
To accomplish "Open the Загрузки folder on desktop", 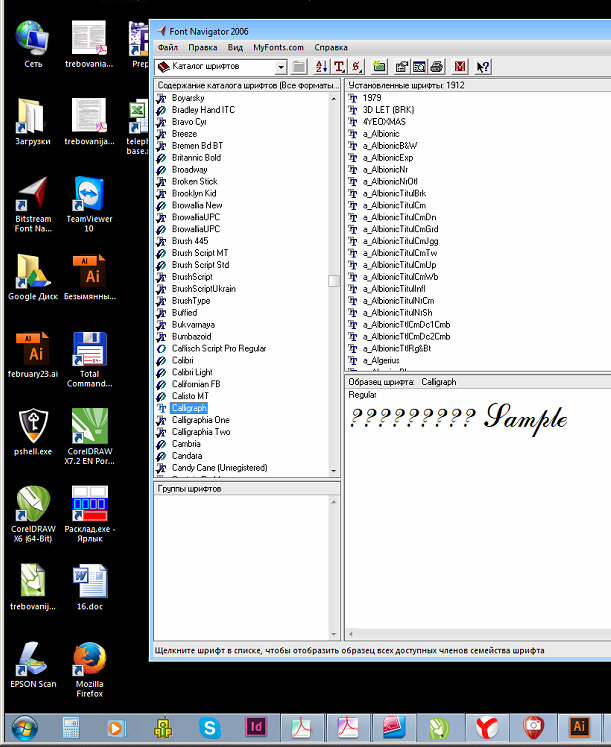I will pyautogui.click(x=33, y=122).
